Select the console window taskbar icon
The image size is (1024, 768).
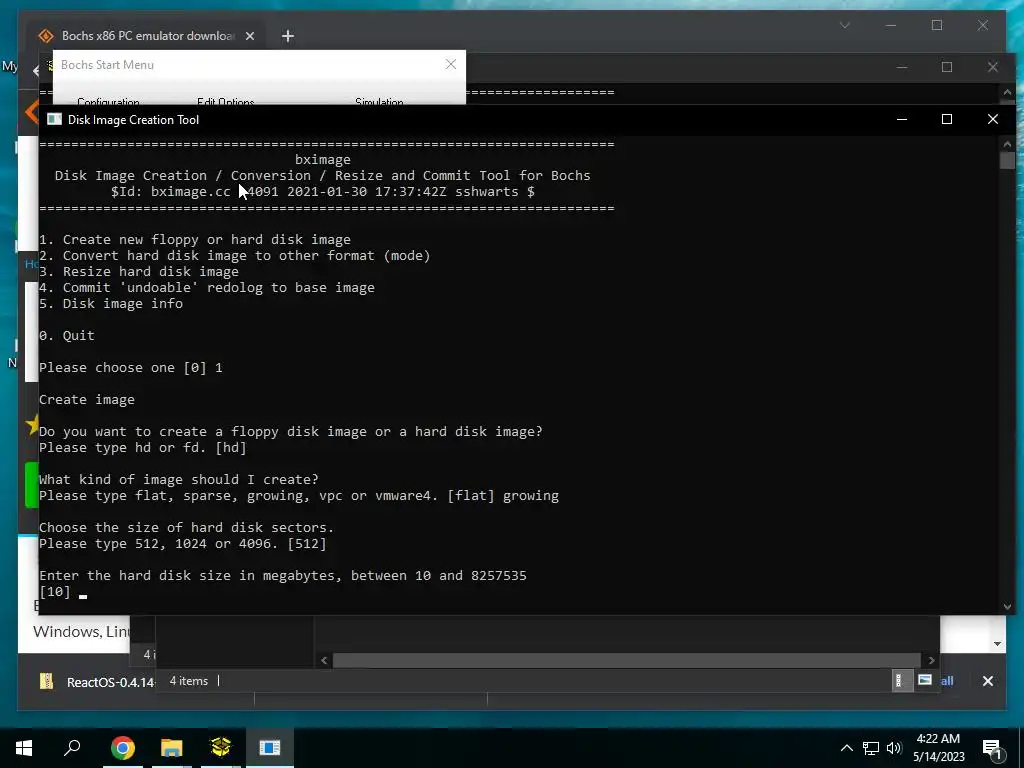click(270, 747)
